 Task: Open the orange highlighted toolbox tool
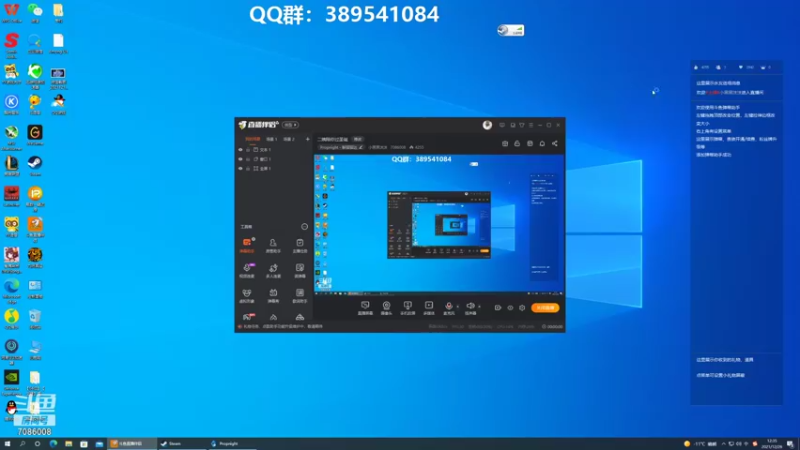tap(247, 245)
